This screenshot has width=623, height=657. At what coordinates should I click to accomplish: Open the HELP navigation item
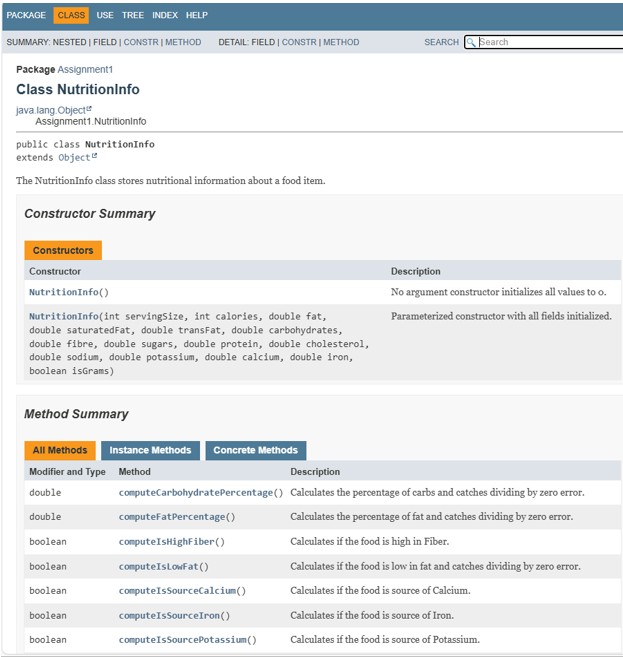coord(197,15)
